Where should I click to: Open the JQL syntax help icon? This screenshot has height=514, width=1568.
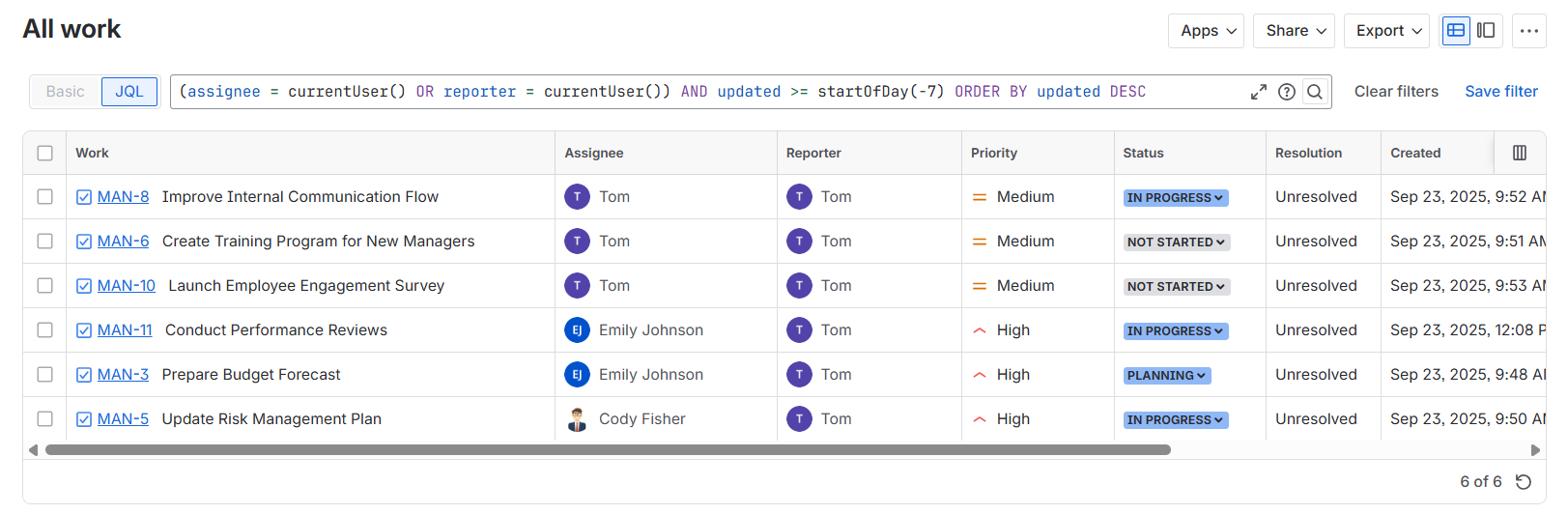[1286, 92]
